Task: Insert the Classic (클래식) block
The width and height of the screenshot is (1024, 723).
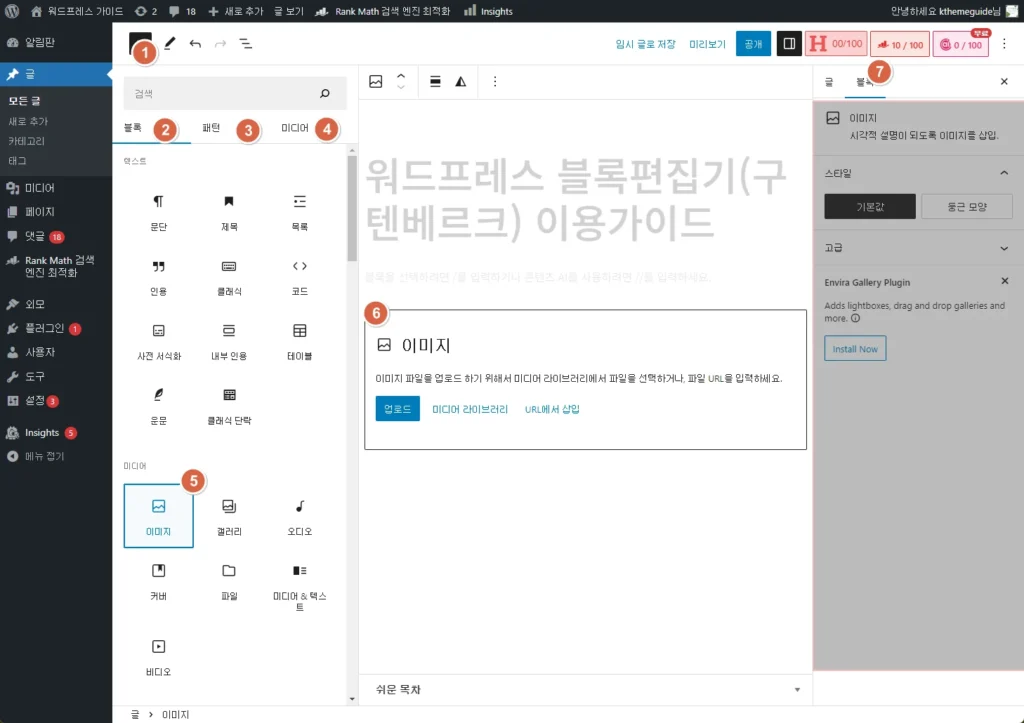Action: [x=229, y=277]
